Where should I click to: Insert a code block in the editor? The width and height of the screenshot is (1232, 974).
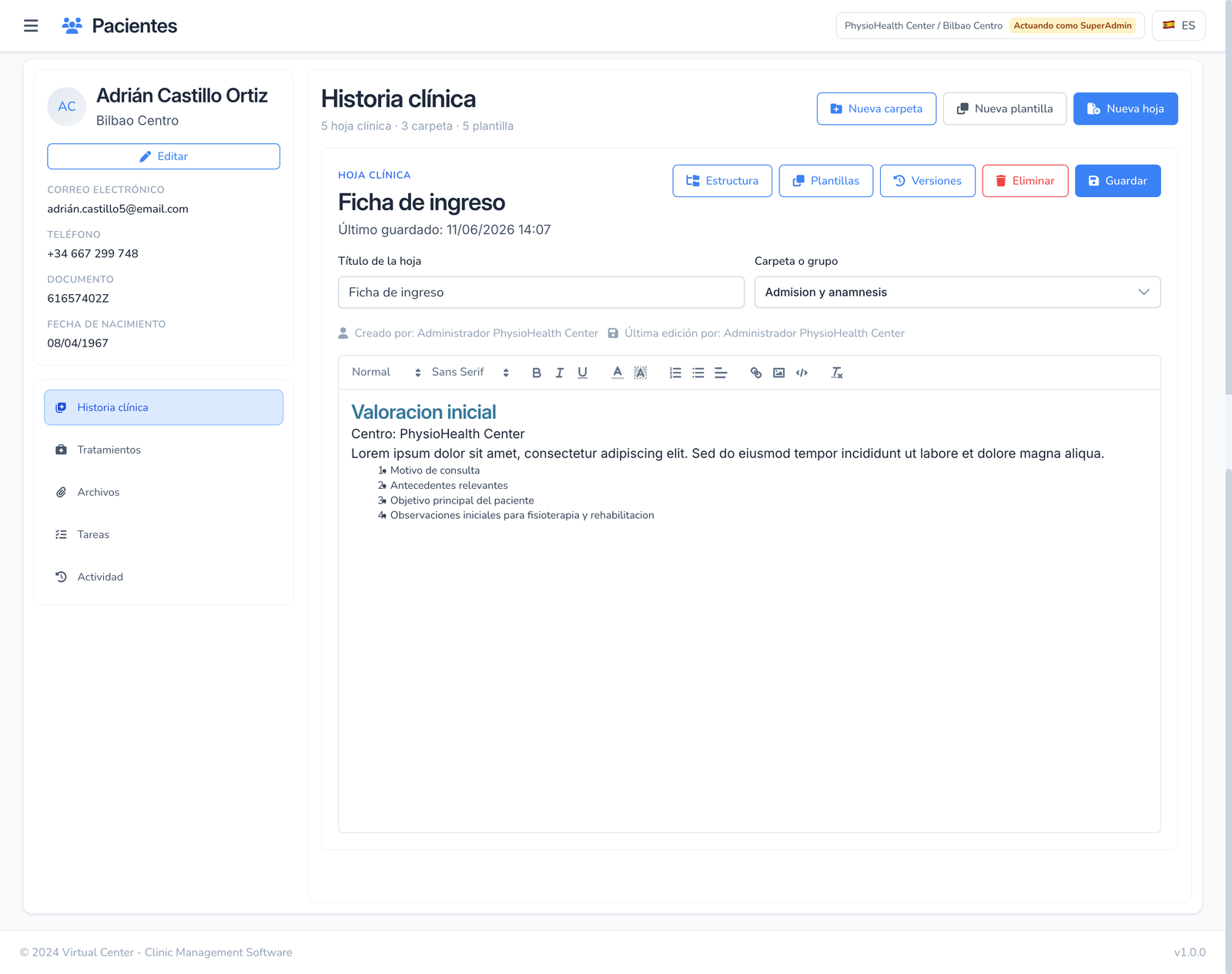click(x=802, y=373)
